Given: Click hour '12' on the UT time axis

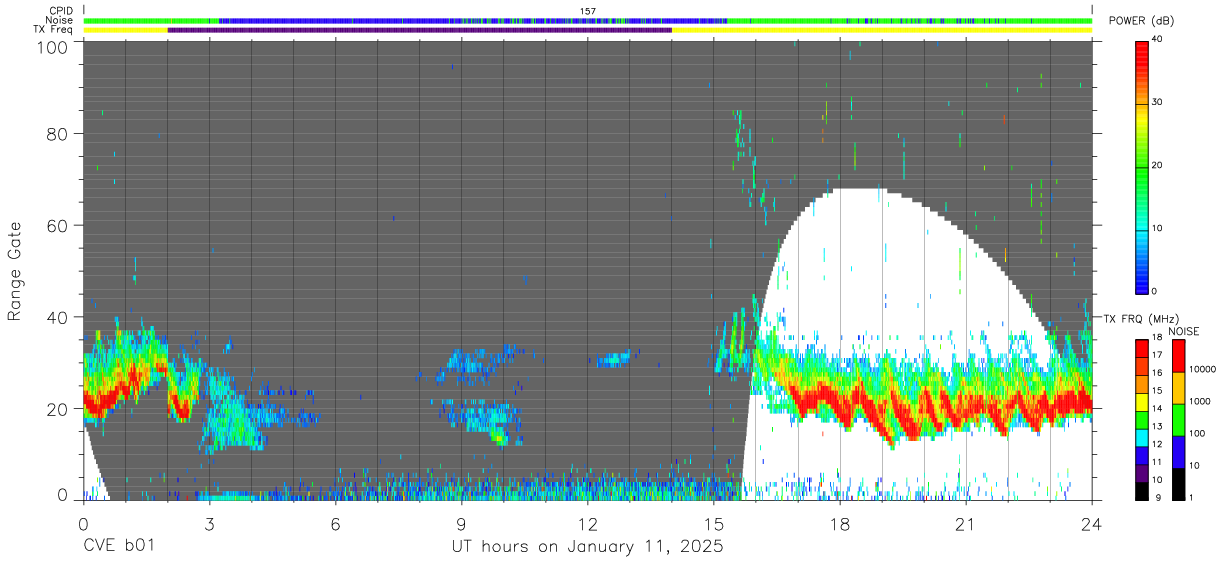Looking at the screenshot, I should pyautogui.click(x=588, y=523).
